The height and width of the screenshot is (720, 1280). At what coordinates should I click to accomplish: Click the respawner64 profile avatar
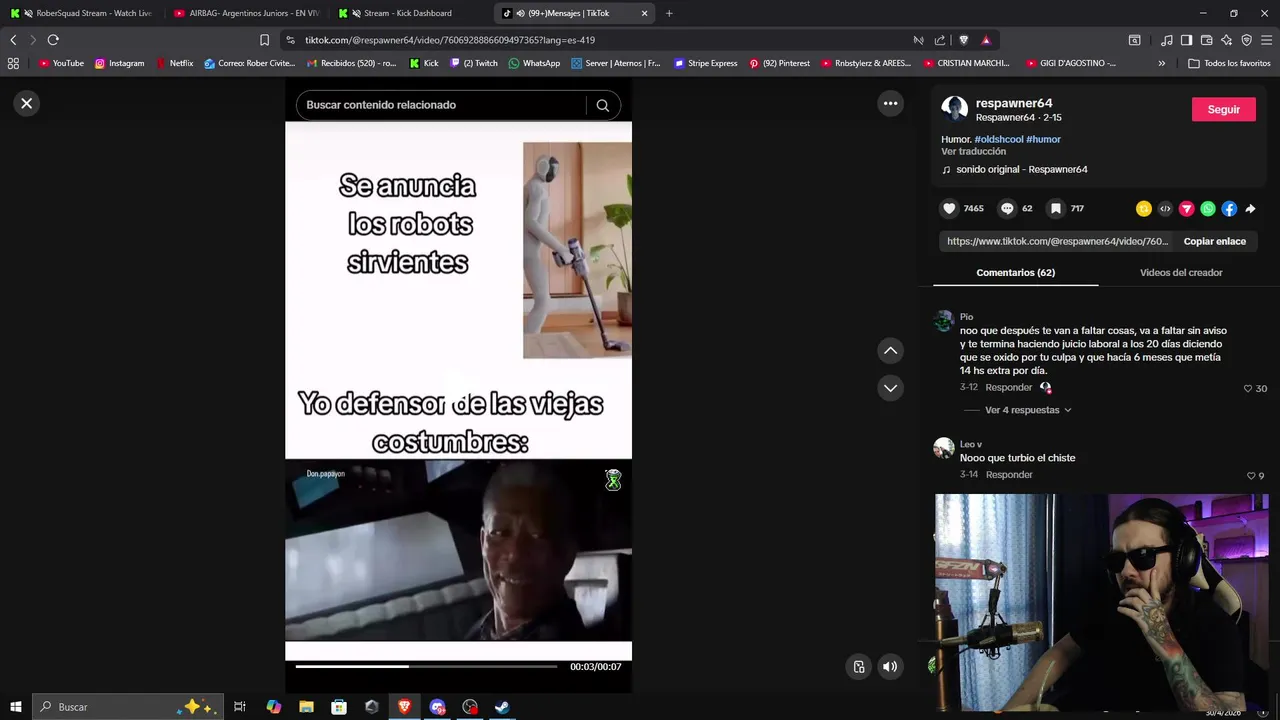[954, 109]
